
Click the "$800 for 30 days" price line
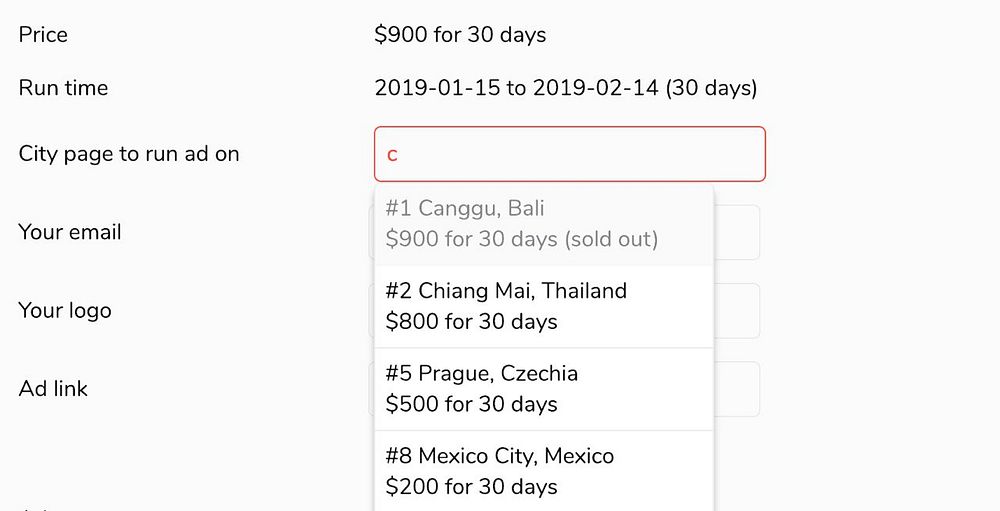click(471, 322)
